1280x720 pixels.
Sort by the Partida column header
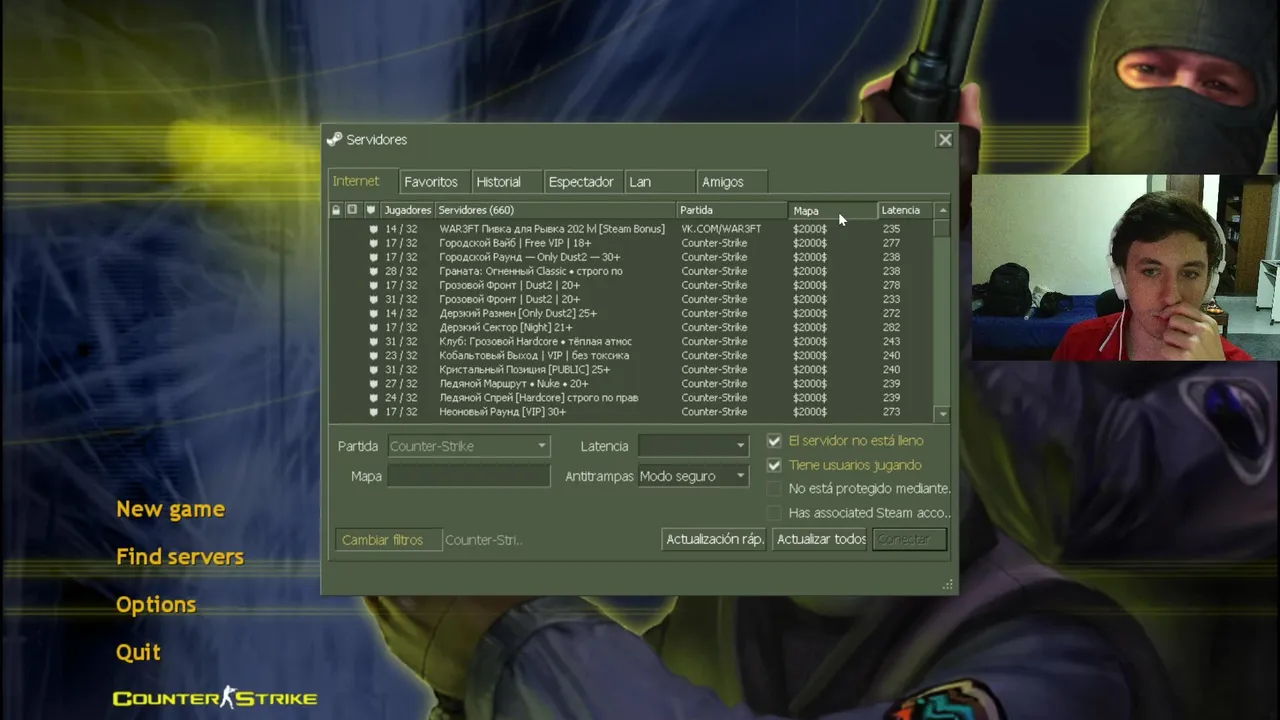tap(732, 210)
